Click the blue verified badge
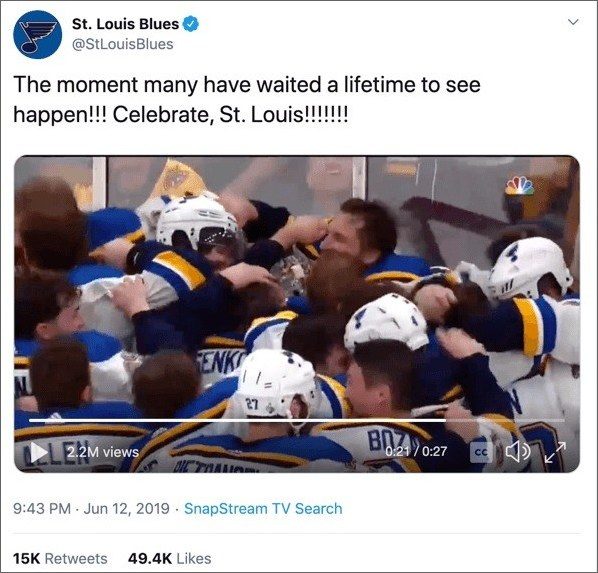The width and height of the screenshot is (598, 573). 190,24
